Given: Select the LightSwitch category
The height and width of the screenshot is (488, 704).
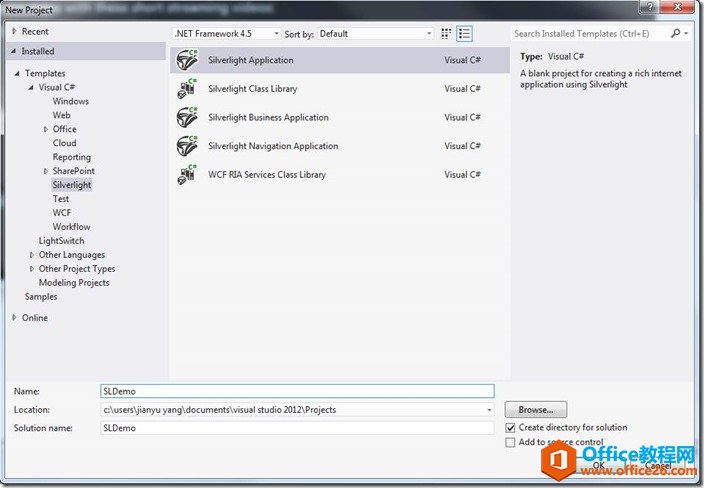Looking at the screenshot, I should (61, 241).
